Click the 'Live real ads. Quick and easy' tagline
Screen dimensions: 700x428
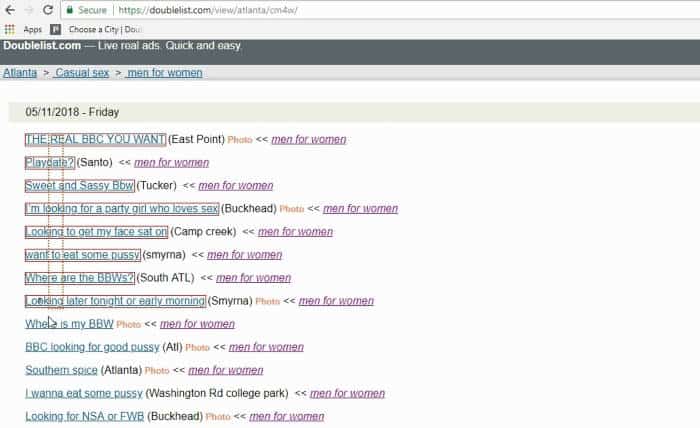click(169, 46)
